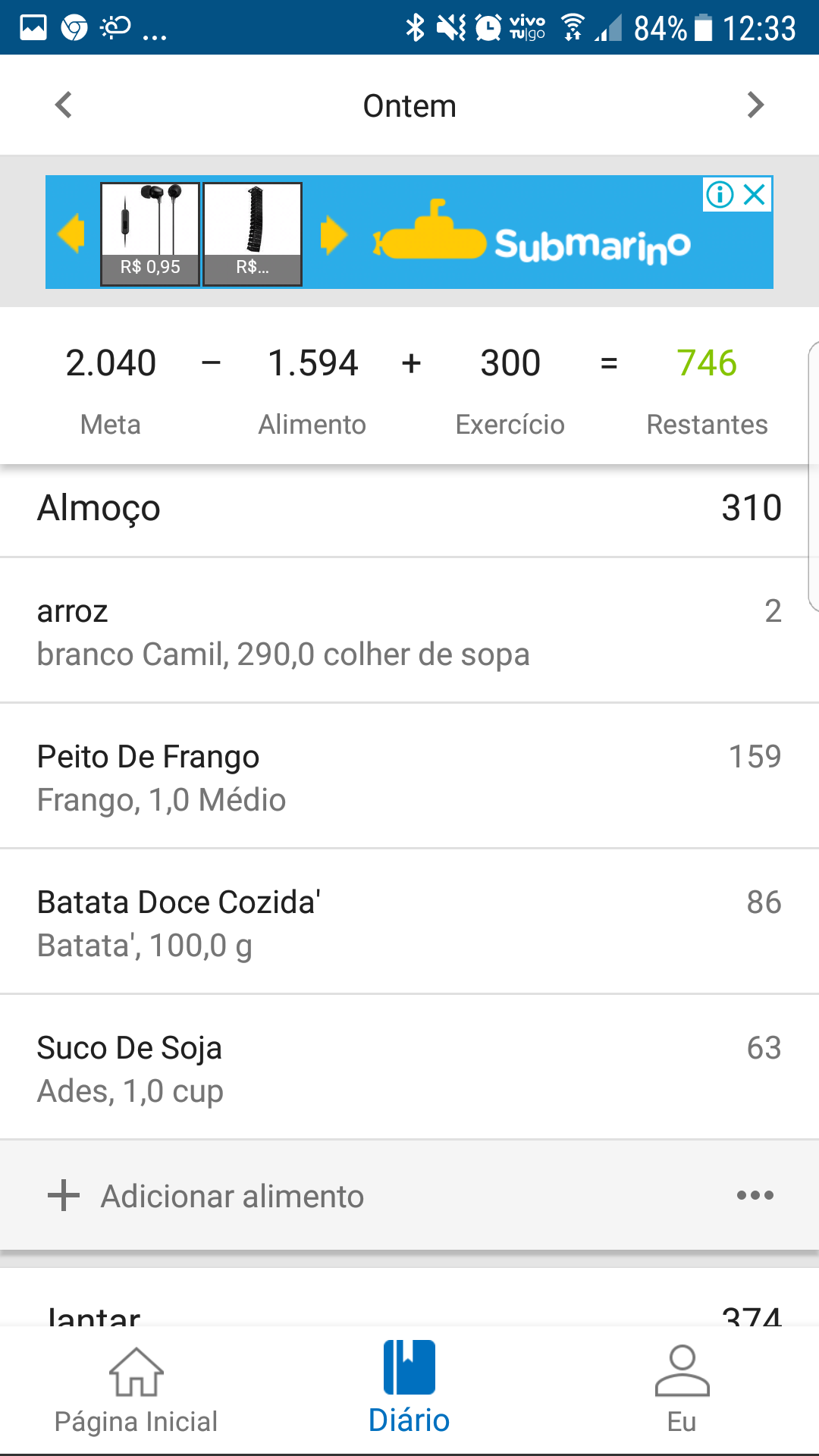
Task: Go to next day with right chevron
Action: (x=755, y=105)
